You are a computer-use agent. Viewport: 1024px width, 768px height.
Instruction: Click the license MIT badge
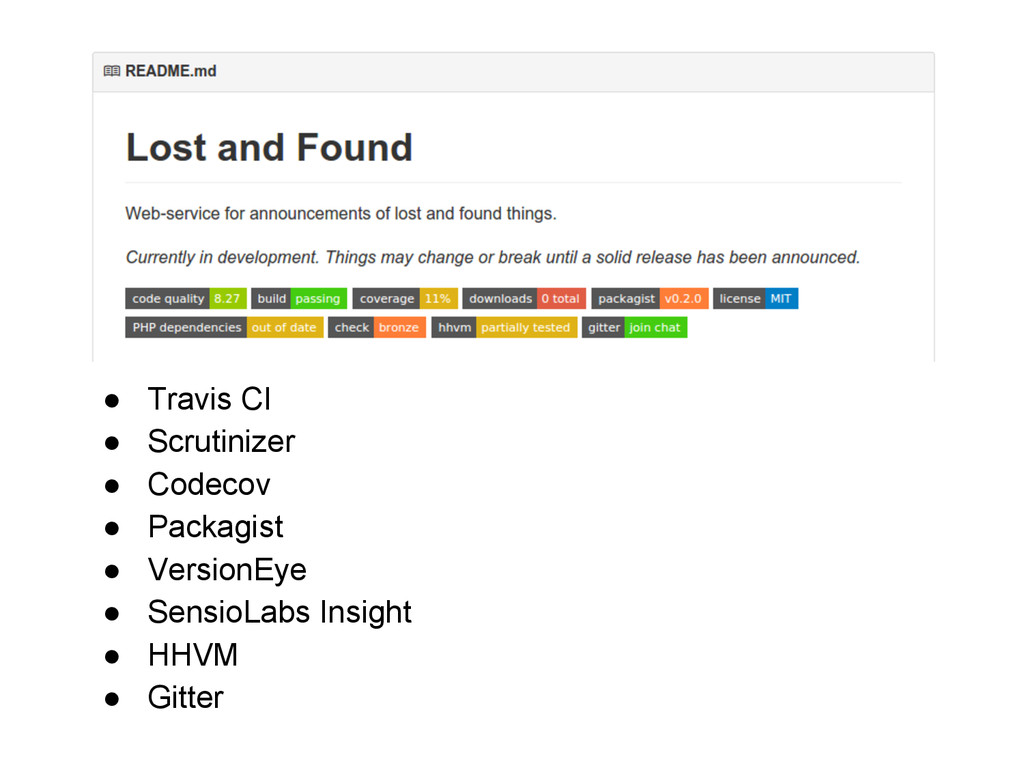756,298
